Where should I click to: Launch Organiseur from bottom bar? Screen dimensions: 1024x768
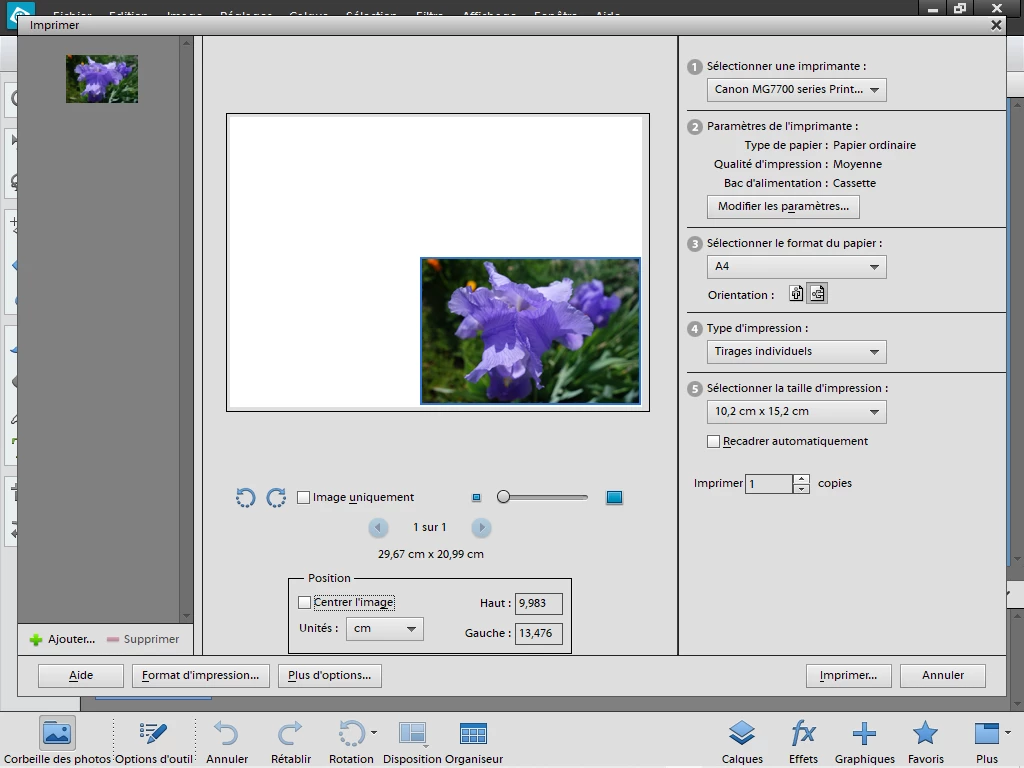[x=473, y=741]
